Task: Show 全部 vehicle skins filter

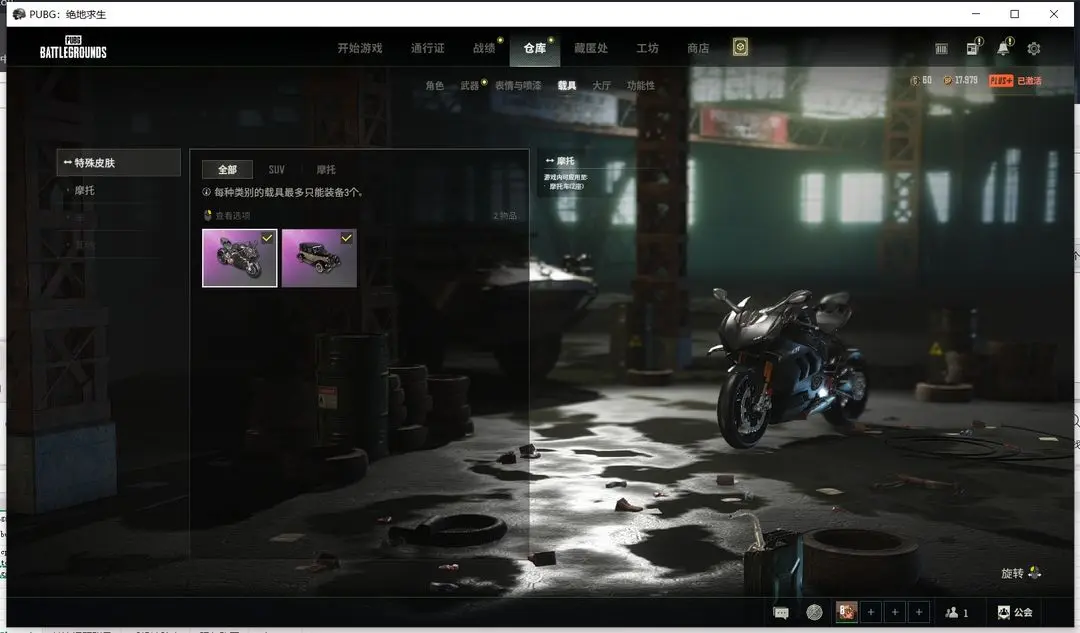Action: coord(227,169)
